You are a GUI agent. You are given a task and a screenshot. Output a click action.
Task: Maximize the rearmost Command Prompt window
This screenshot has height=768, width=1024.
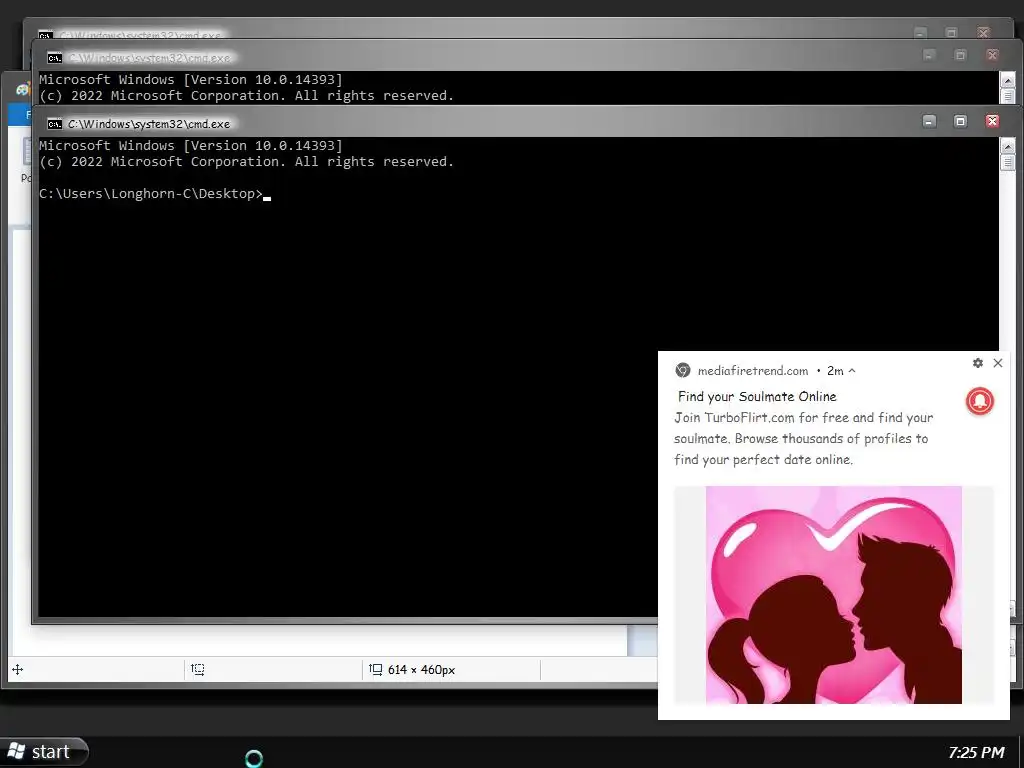point(951,33)
